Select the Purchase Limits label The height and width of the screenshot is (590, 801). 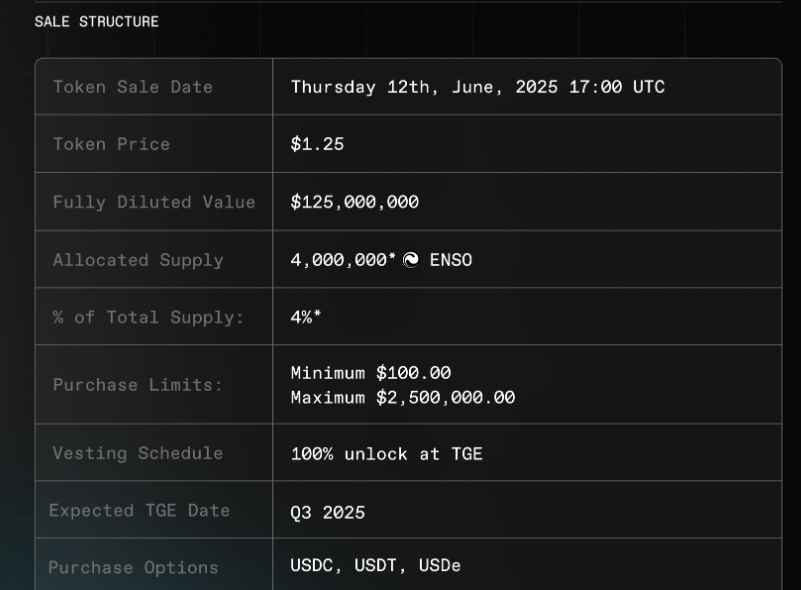(138, 385)
